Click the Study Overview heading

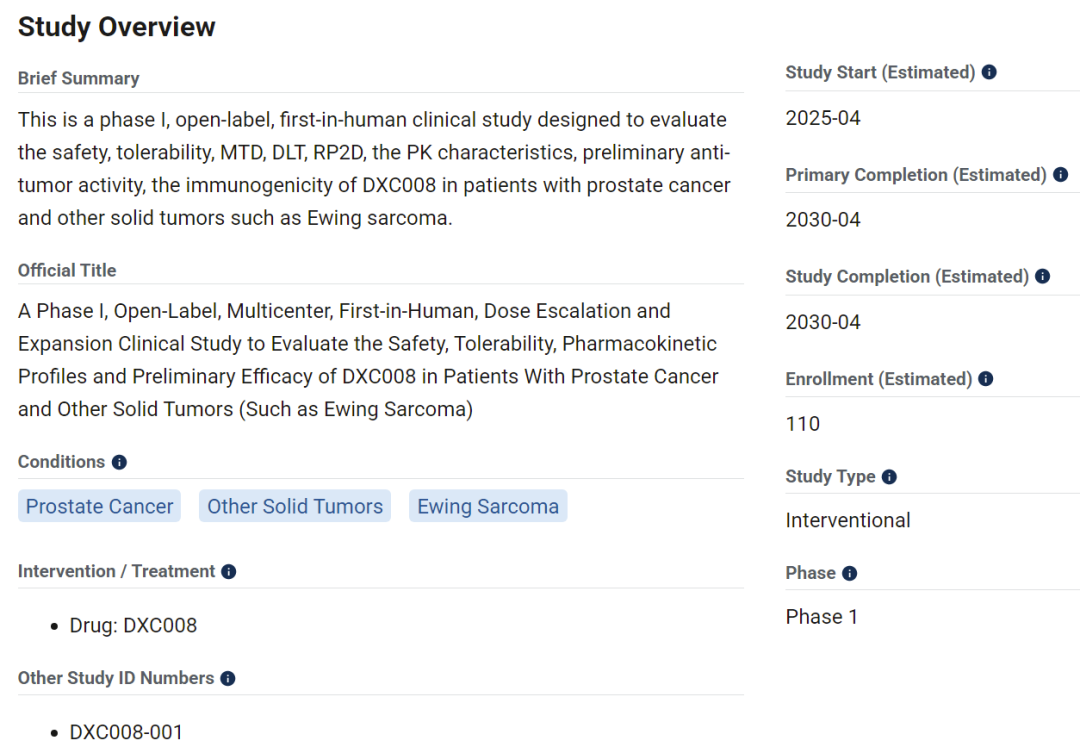pyautogui.click(x=117, y=27)
